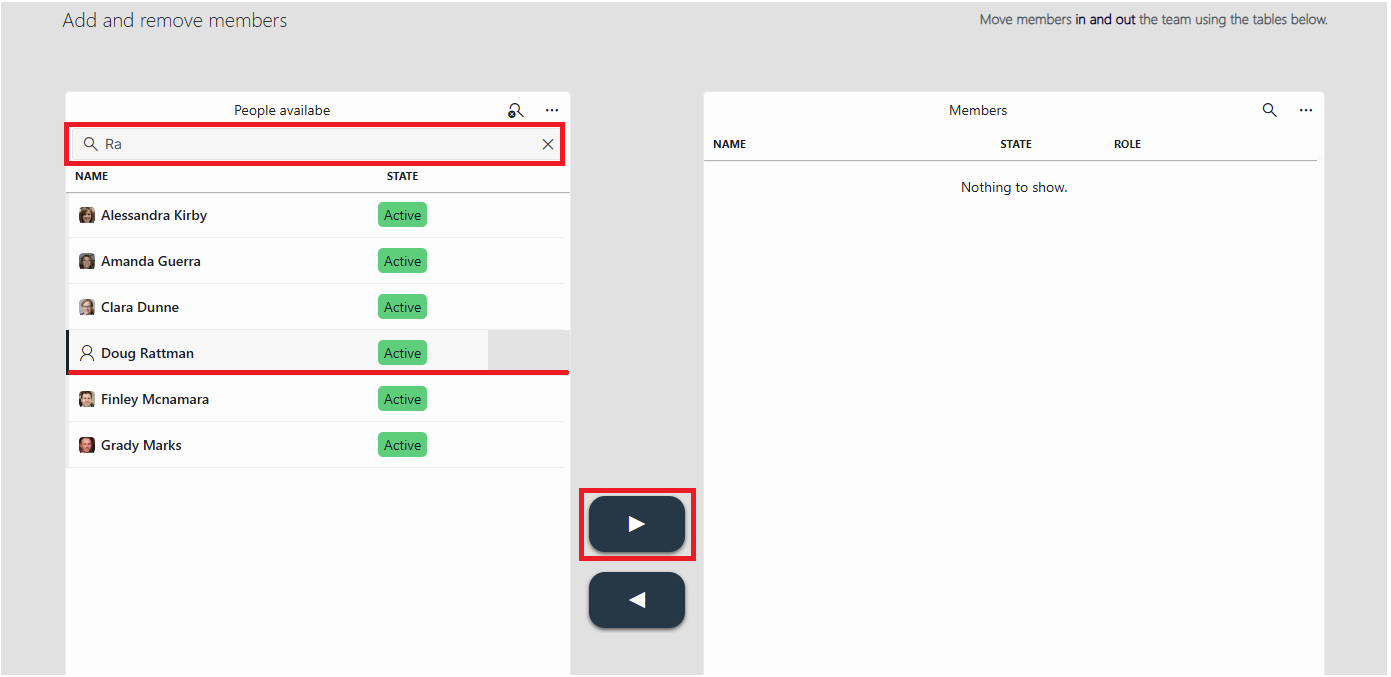Click the magnifier icon in the search field
The width and height of the screenshot is (1391, 677).
(90, 144)
